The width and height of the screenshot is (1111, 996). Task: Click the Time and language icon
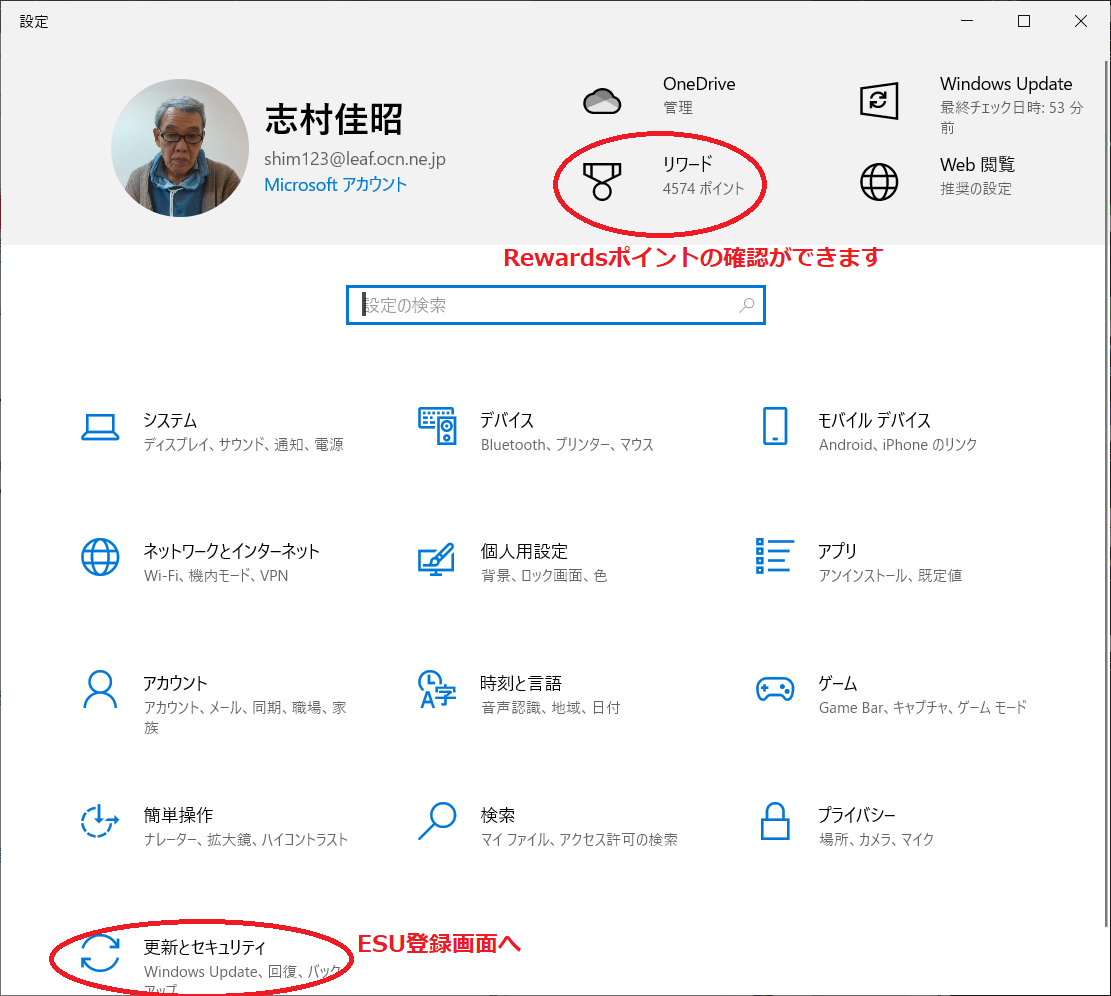(x=437, y=689)
